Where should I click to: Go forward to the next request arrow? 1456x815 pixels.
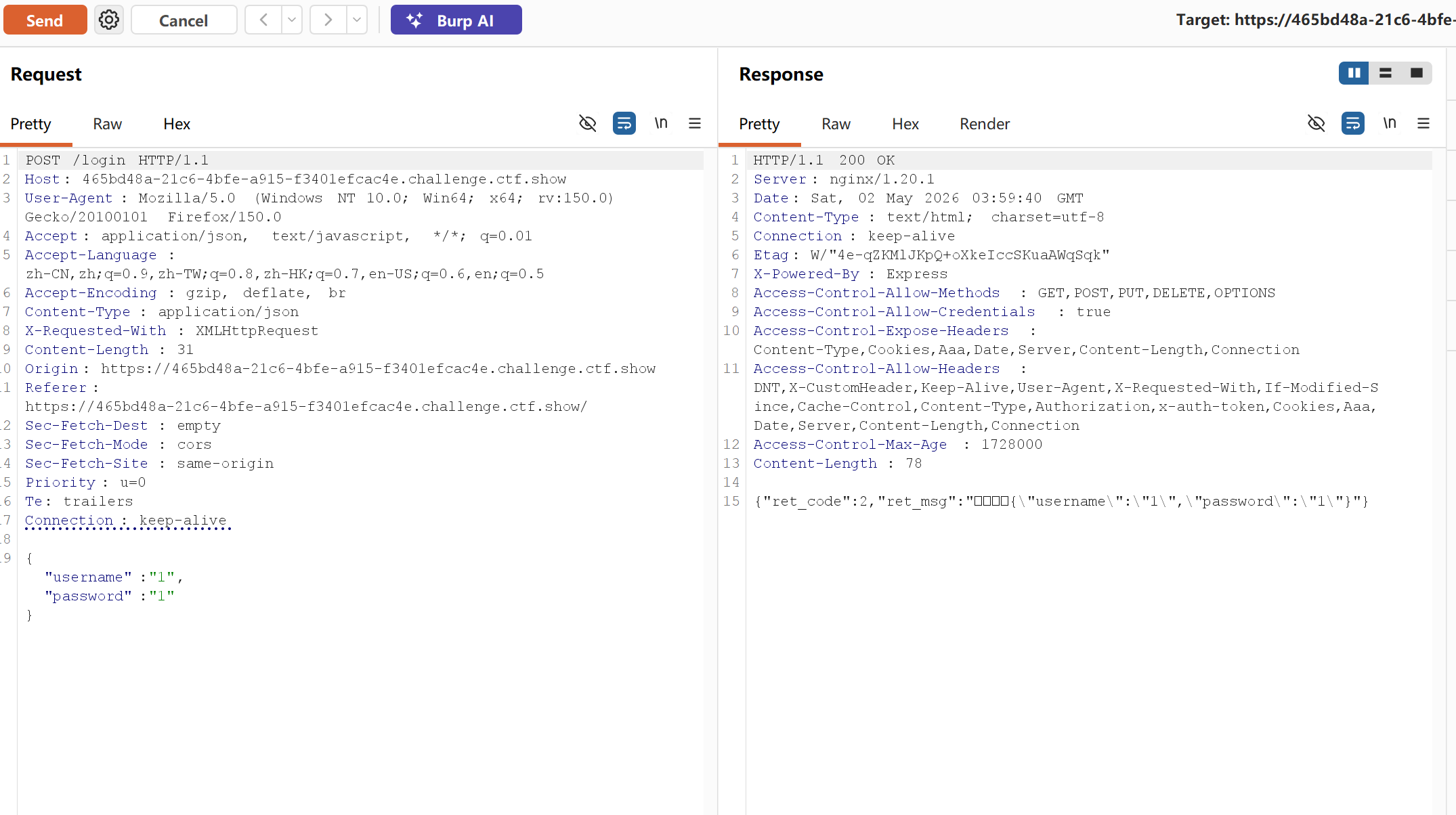(x=328, y=20)
